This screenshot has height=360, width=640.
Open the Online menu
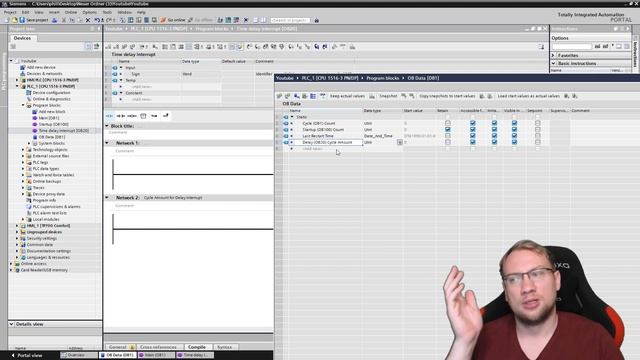click(x=71, y=12)
